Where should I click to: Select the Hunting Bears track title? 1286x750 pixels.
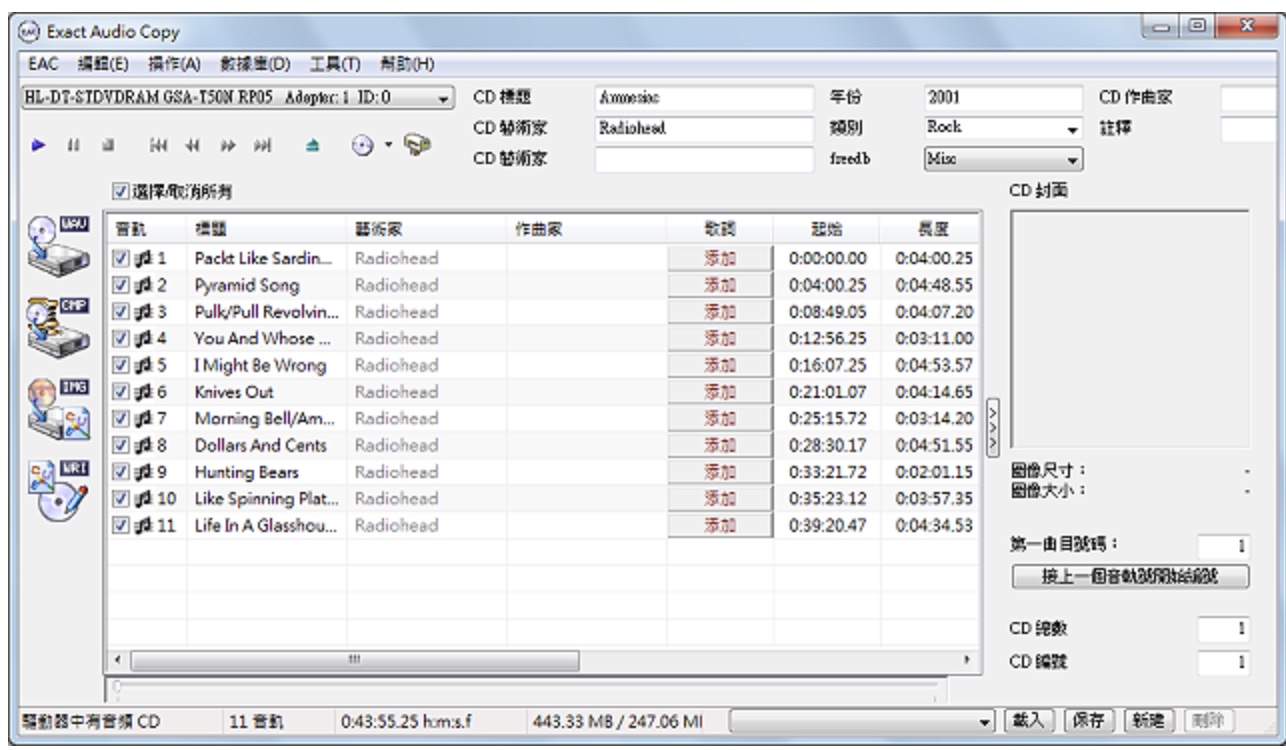click(x=240, y=473)
